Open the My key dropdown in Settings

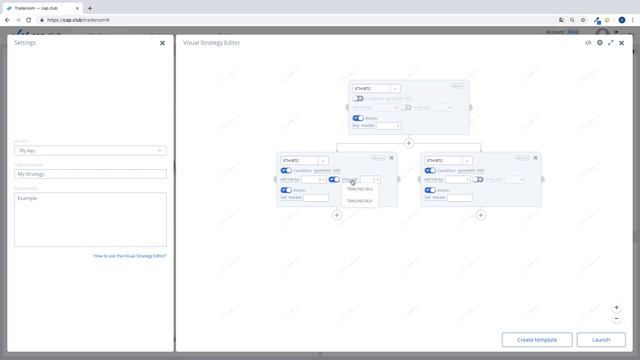tap(90, 151)
